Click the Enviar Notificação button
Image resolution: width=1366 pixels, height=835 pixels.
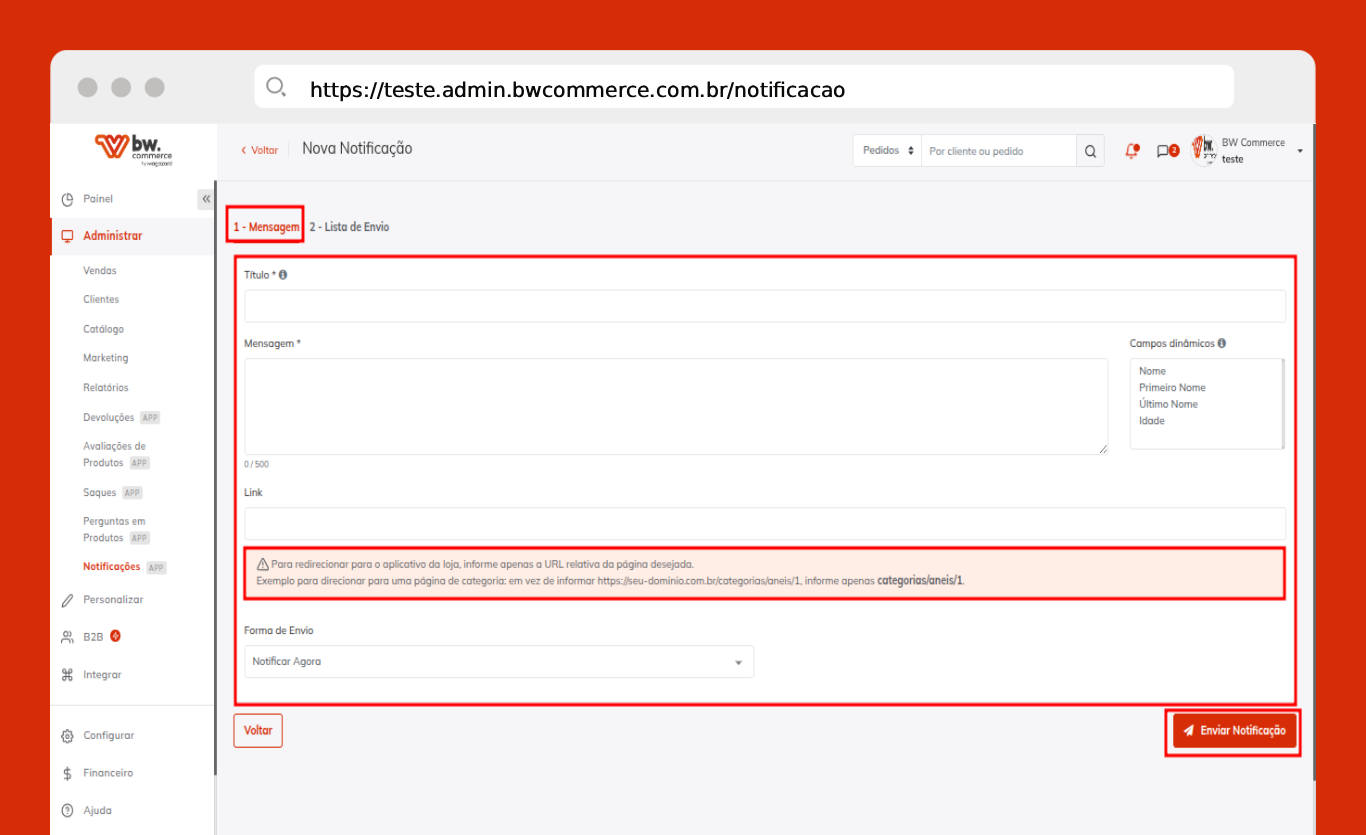1234,731
